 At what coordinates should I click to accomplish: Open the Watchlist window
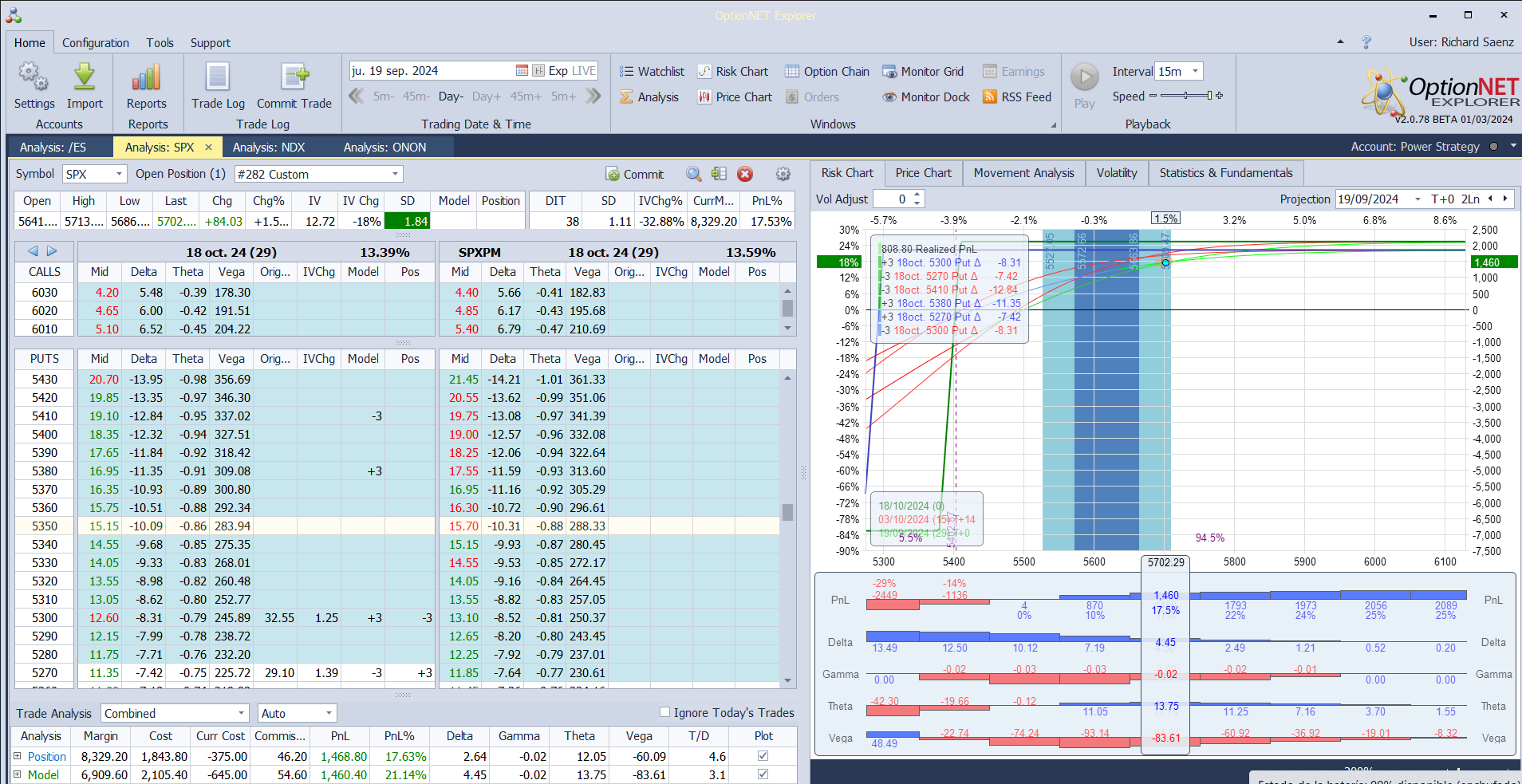pos(653,71)
